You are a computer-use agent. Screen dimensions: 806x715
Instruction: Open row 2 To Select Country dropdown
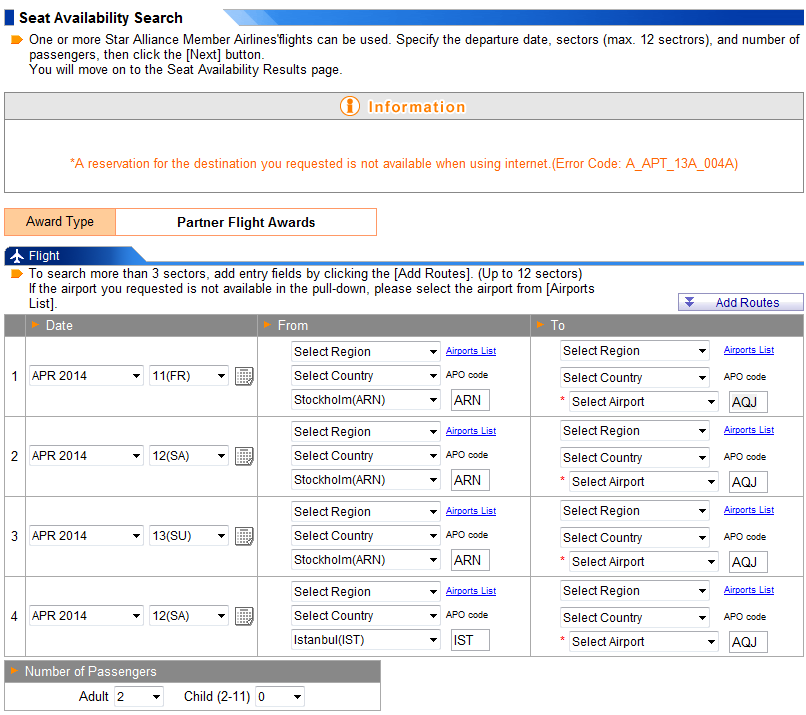tap(634, 458)
